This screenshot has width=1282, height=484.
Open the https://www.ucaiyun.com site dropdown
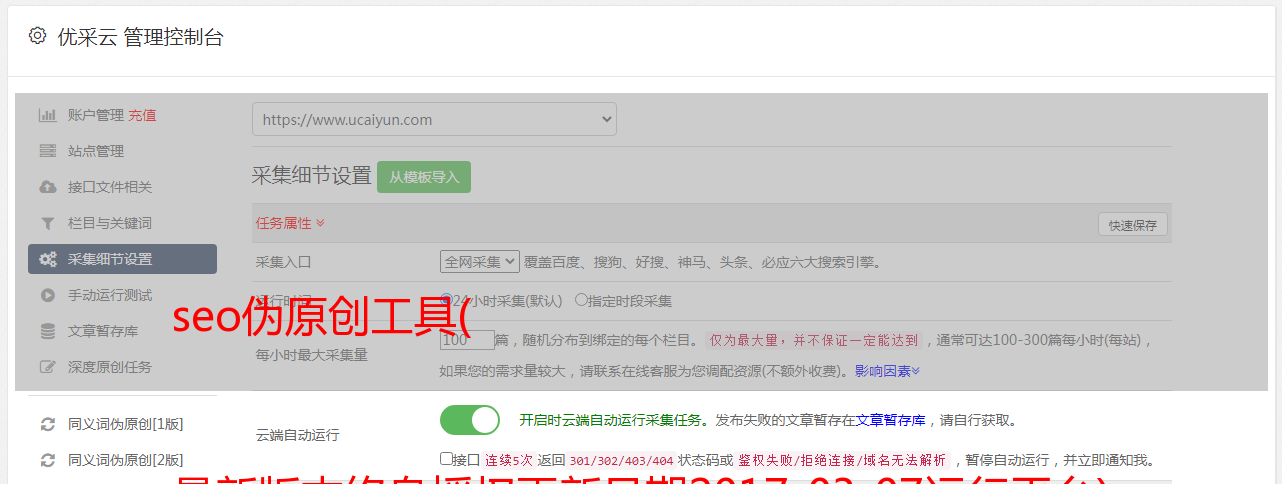tap(434, 119)
